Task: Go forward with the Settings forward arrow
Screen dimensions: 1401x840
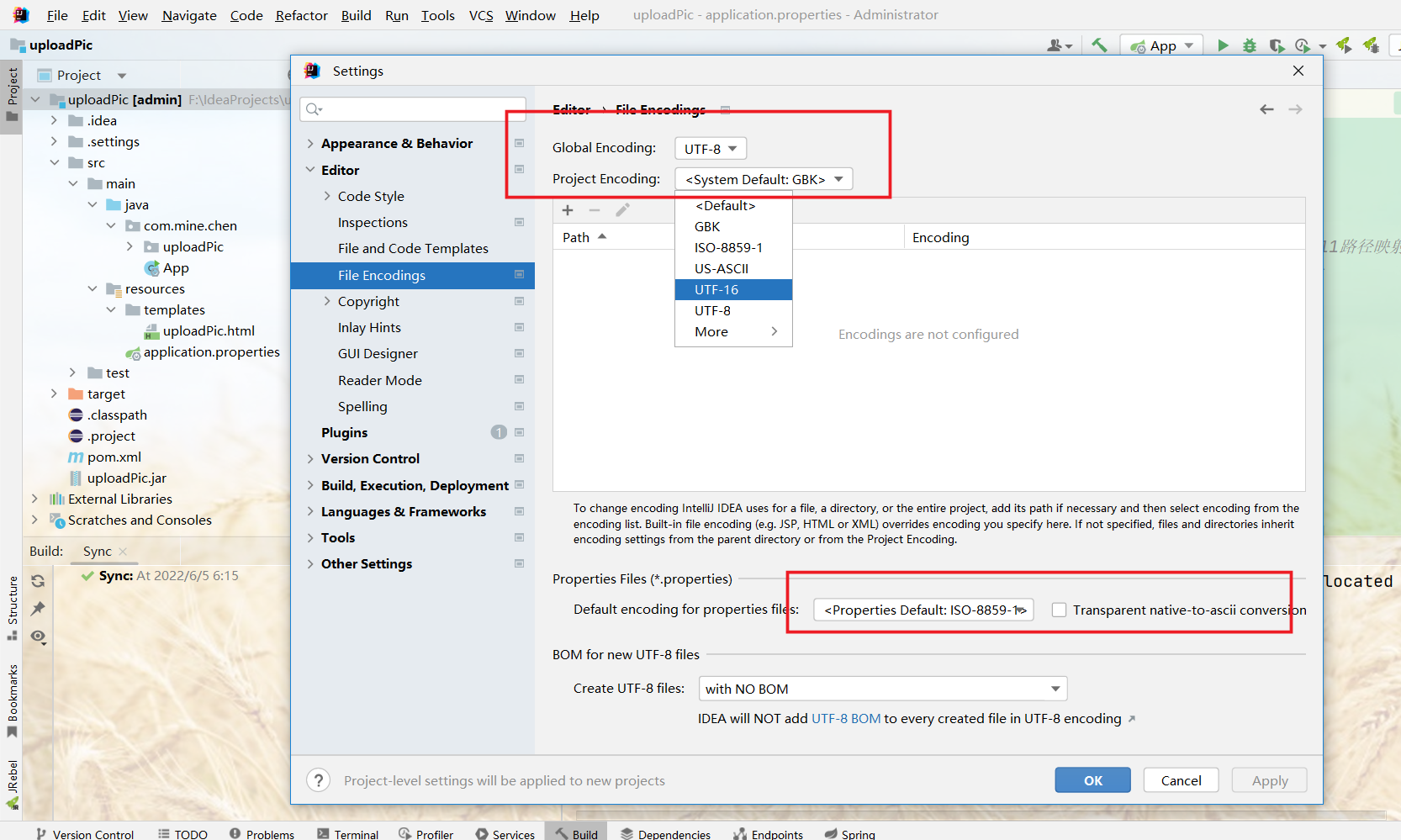Action: pyautogui.click(x=1295, y=109)
